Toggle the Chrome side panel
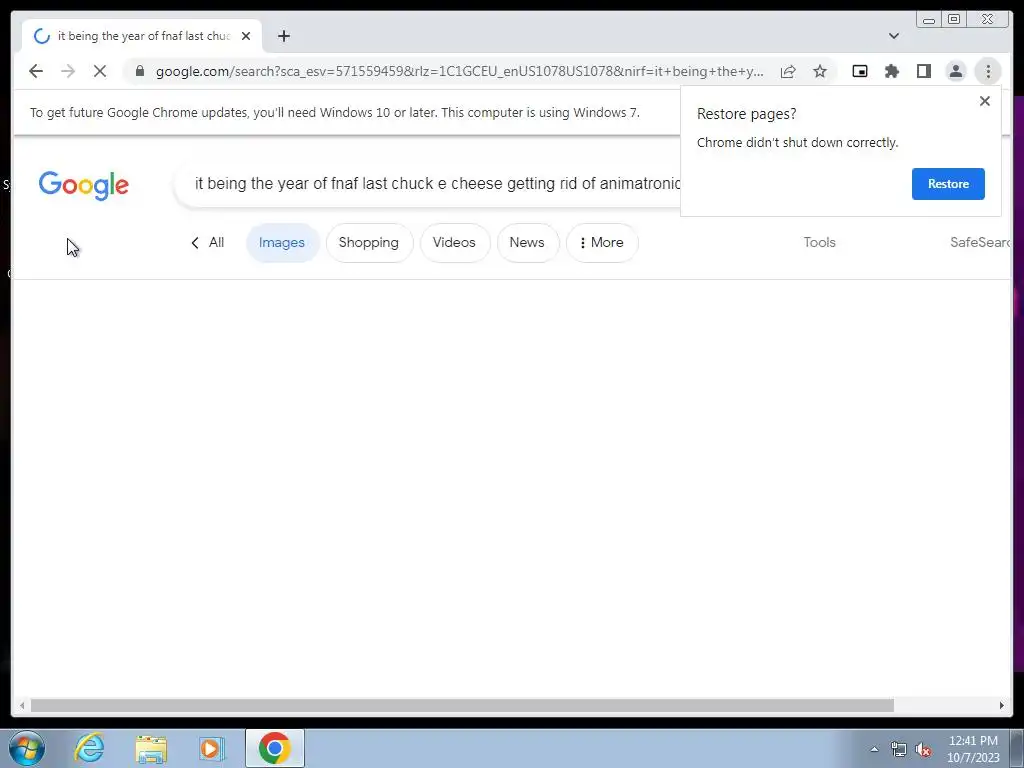 click(924, 71)
